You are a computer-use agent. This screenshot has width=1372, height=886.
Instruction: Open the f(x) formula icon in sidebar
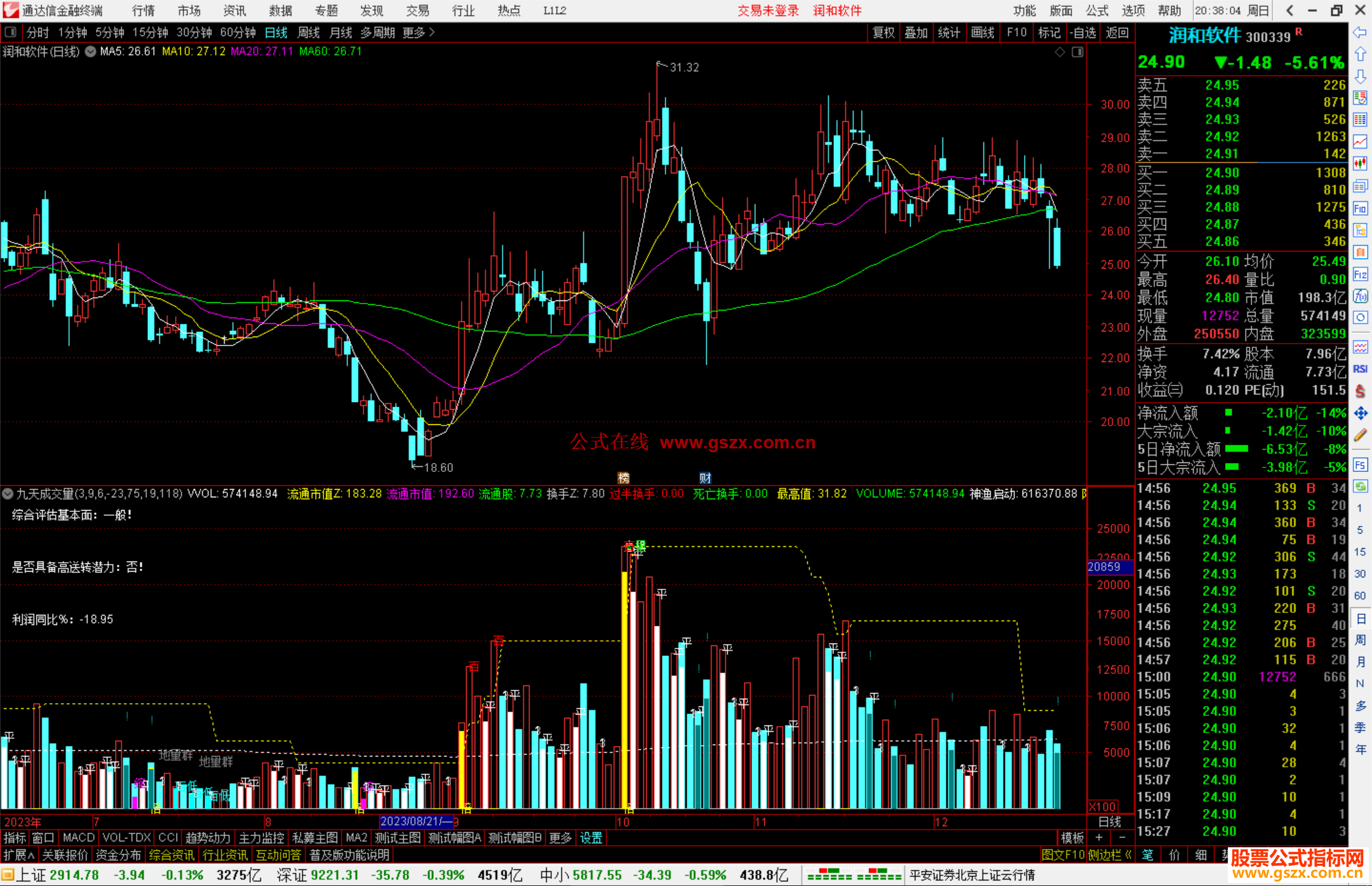pos(1360,296)
